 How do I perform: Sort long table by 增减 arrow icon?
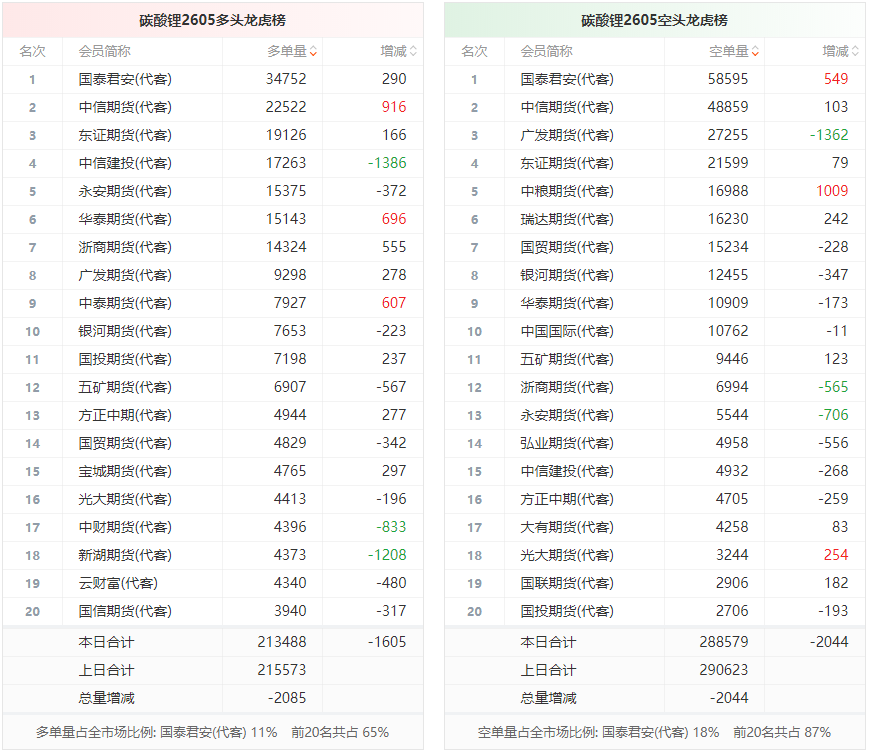[413, 52]
